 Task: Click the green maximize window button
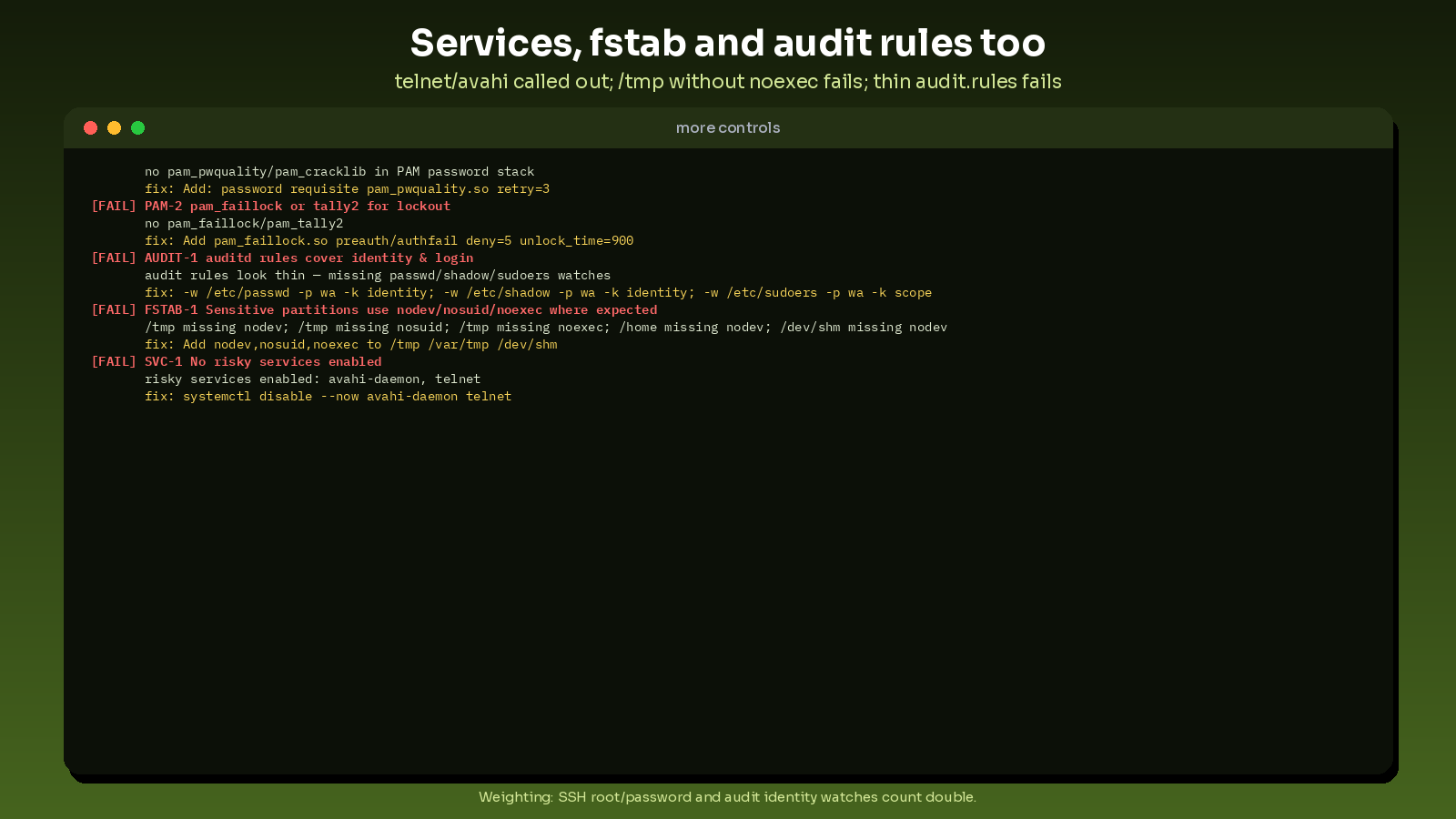(137, 127)
